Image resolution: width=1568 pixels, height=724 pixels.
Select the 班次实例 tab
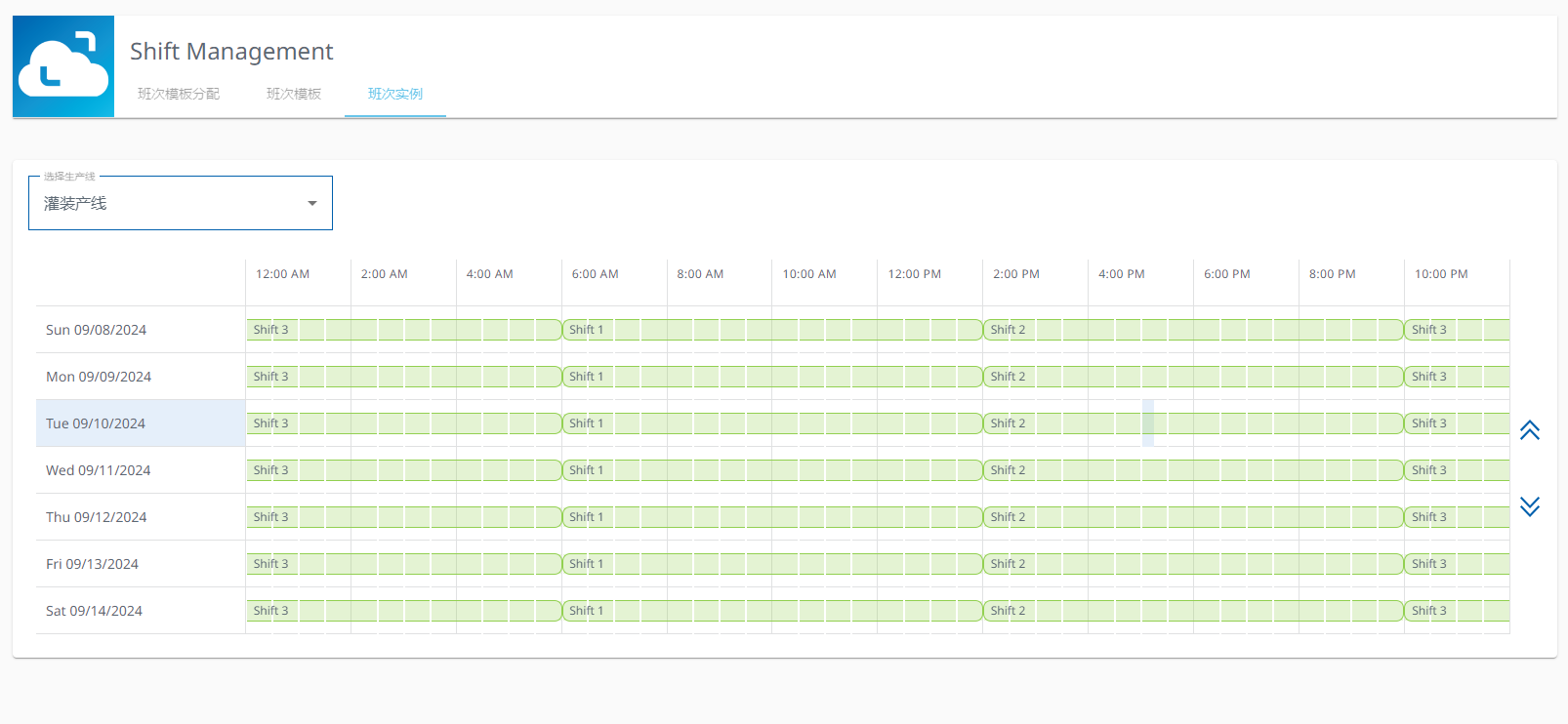(x=395, y=94)
